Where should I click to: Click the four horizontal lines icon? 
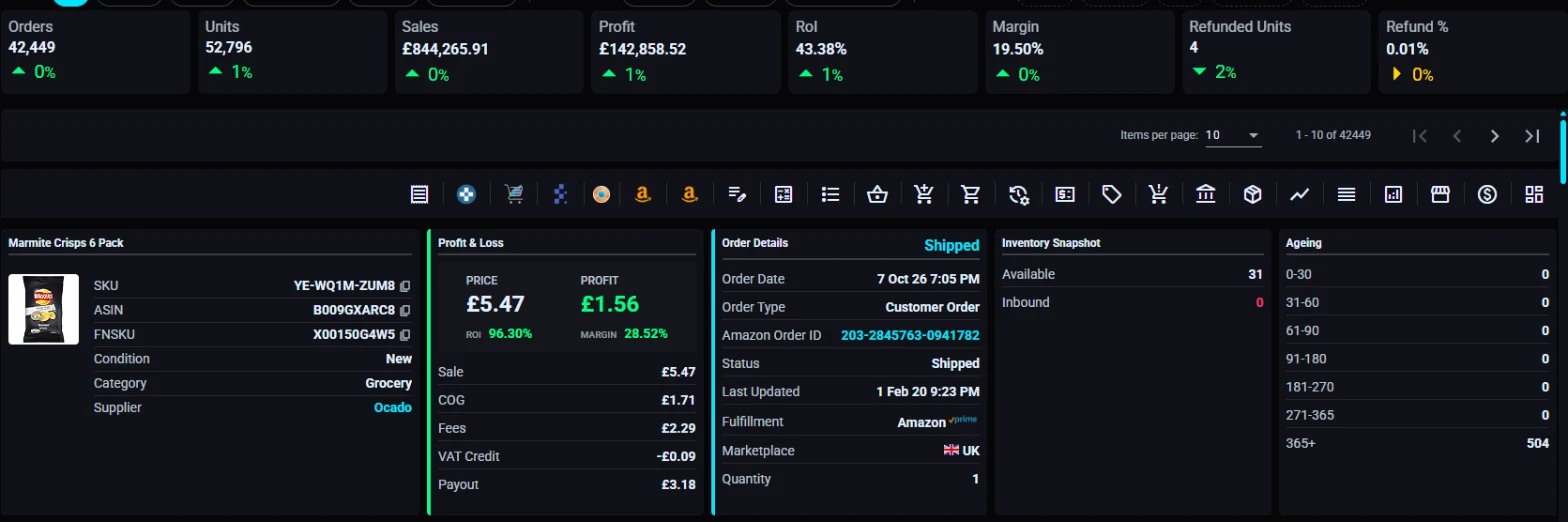point(1346,195)
